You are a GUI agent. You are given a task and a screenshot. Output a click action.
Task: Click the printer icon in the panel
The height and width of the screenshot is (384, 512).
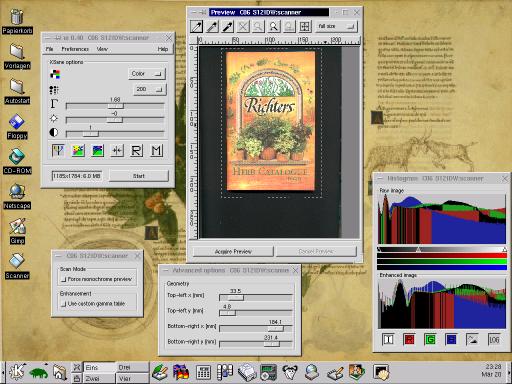tap(247, 372)
